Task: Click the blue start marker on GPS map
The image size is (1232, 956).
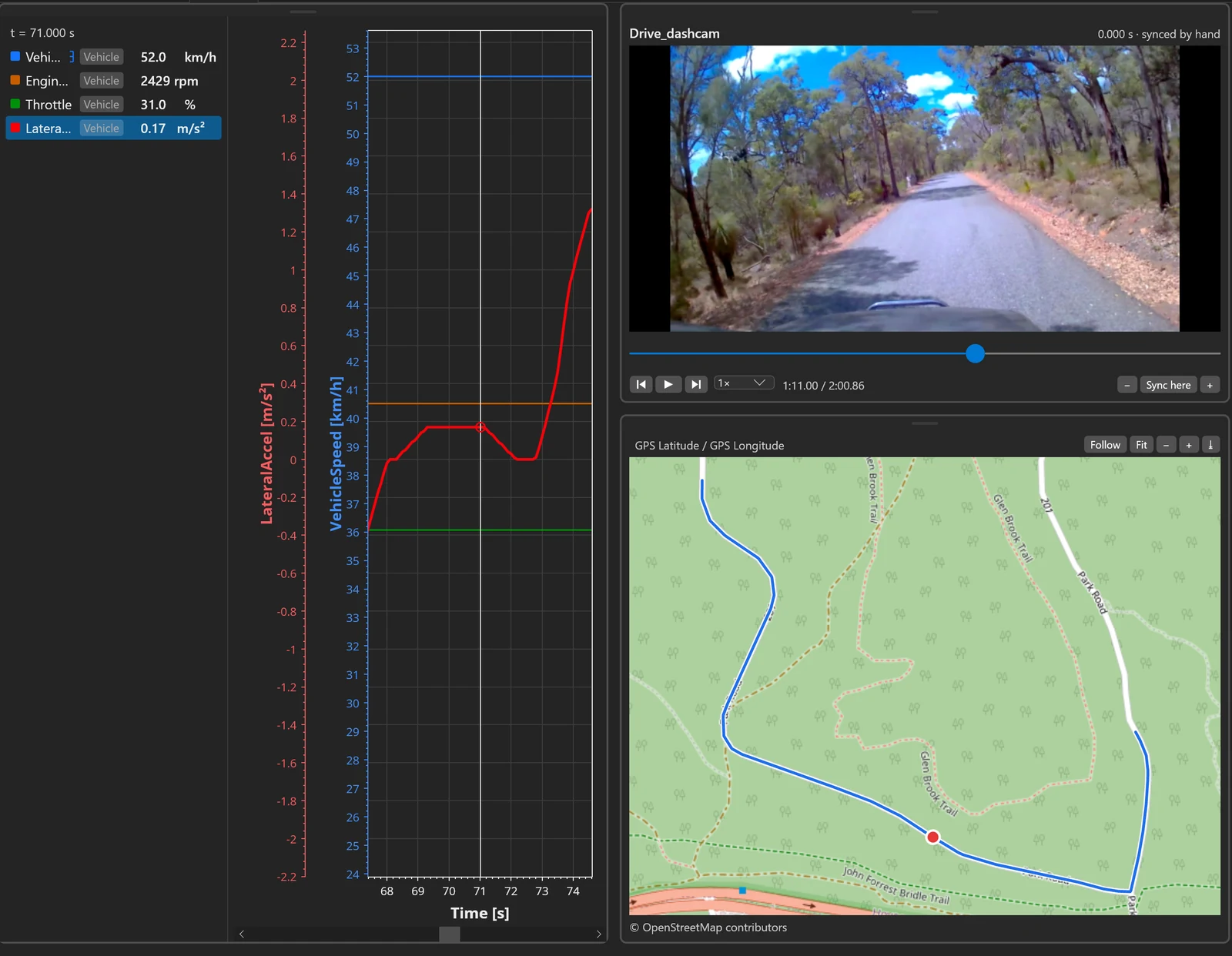Action: click(x=742, y=890)
